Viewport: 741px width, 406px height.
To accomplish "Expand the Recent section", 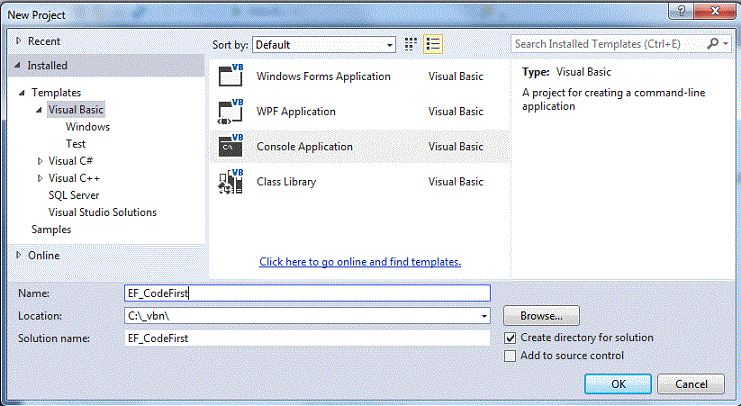I will tap(18, 41).
